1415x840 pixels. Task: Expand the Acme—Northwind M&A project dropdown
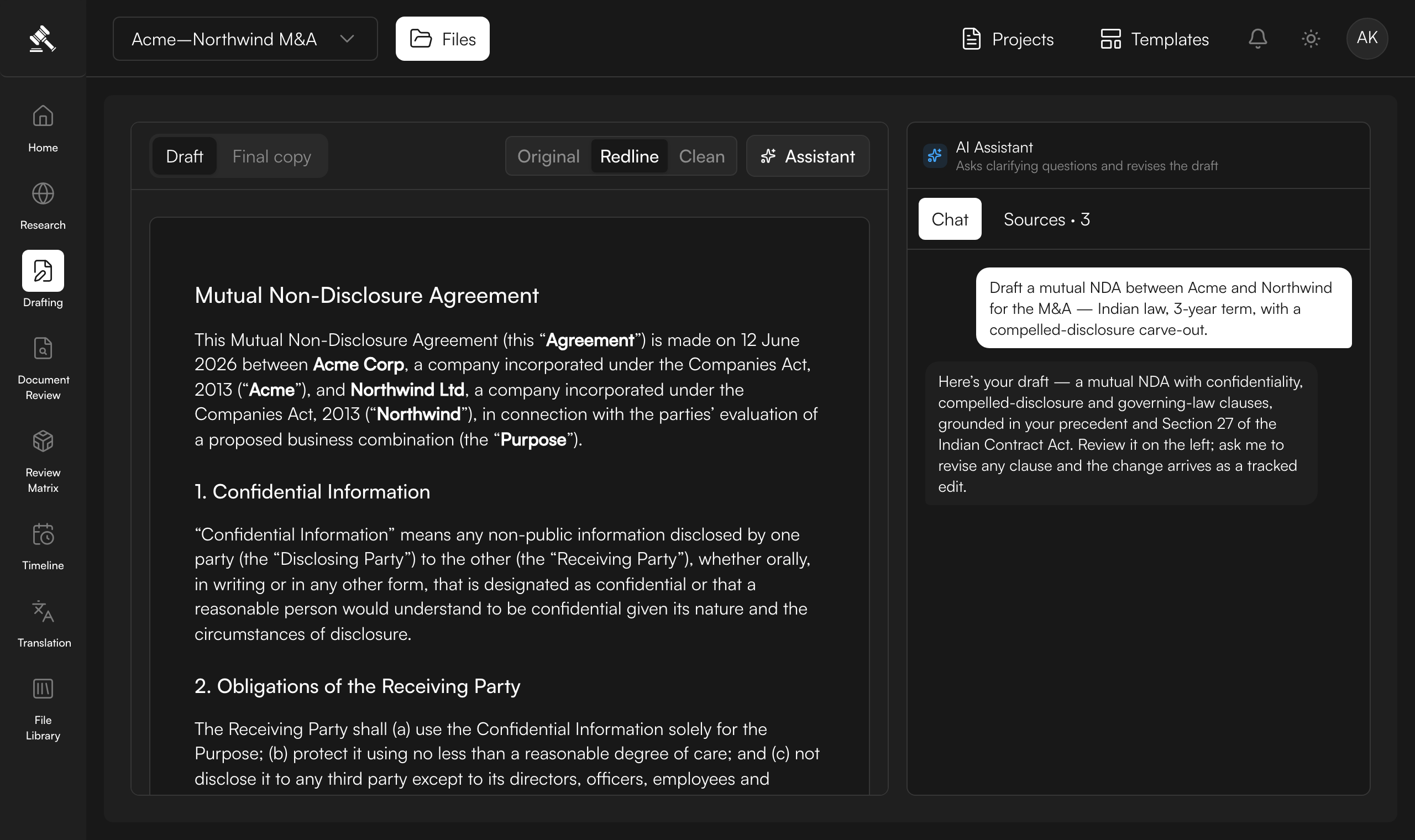(245, 39)
